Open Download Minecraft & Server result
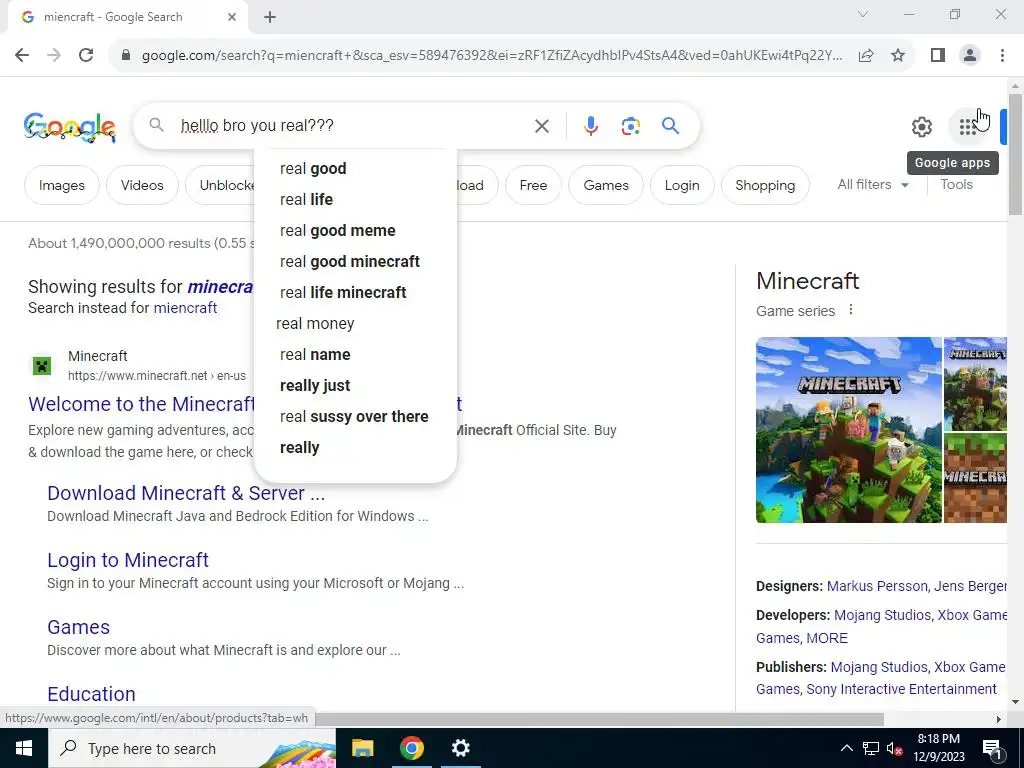The width and height of the screenshot is (1024, 768). point(186,493)
